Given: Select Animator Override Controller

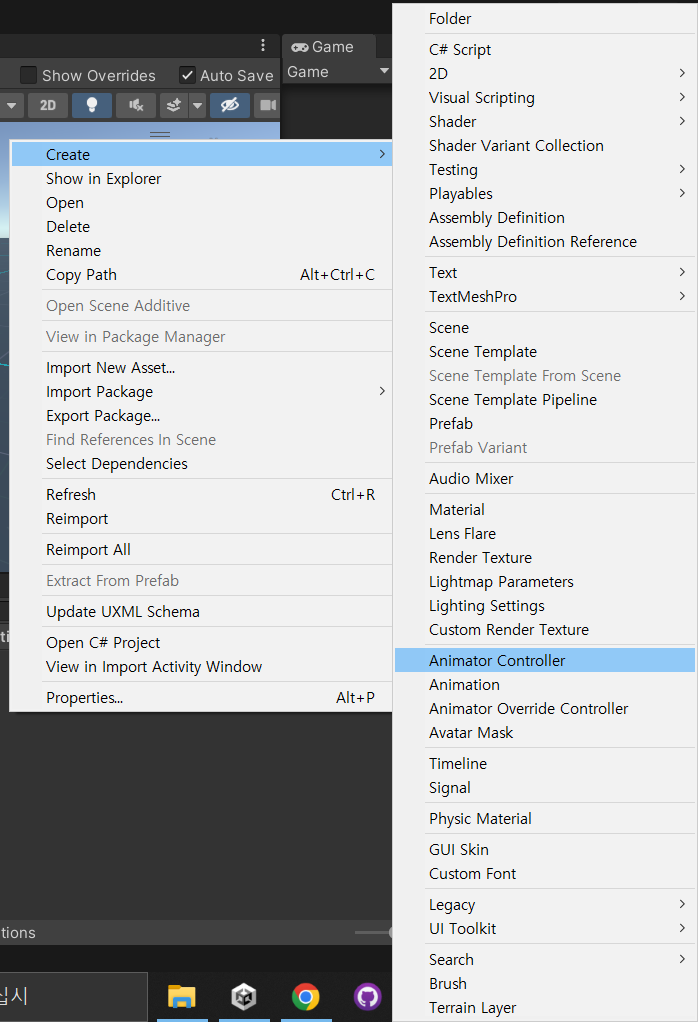Looking at the screenshot, I should (545, 709).
